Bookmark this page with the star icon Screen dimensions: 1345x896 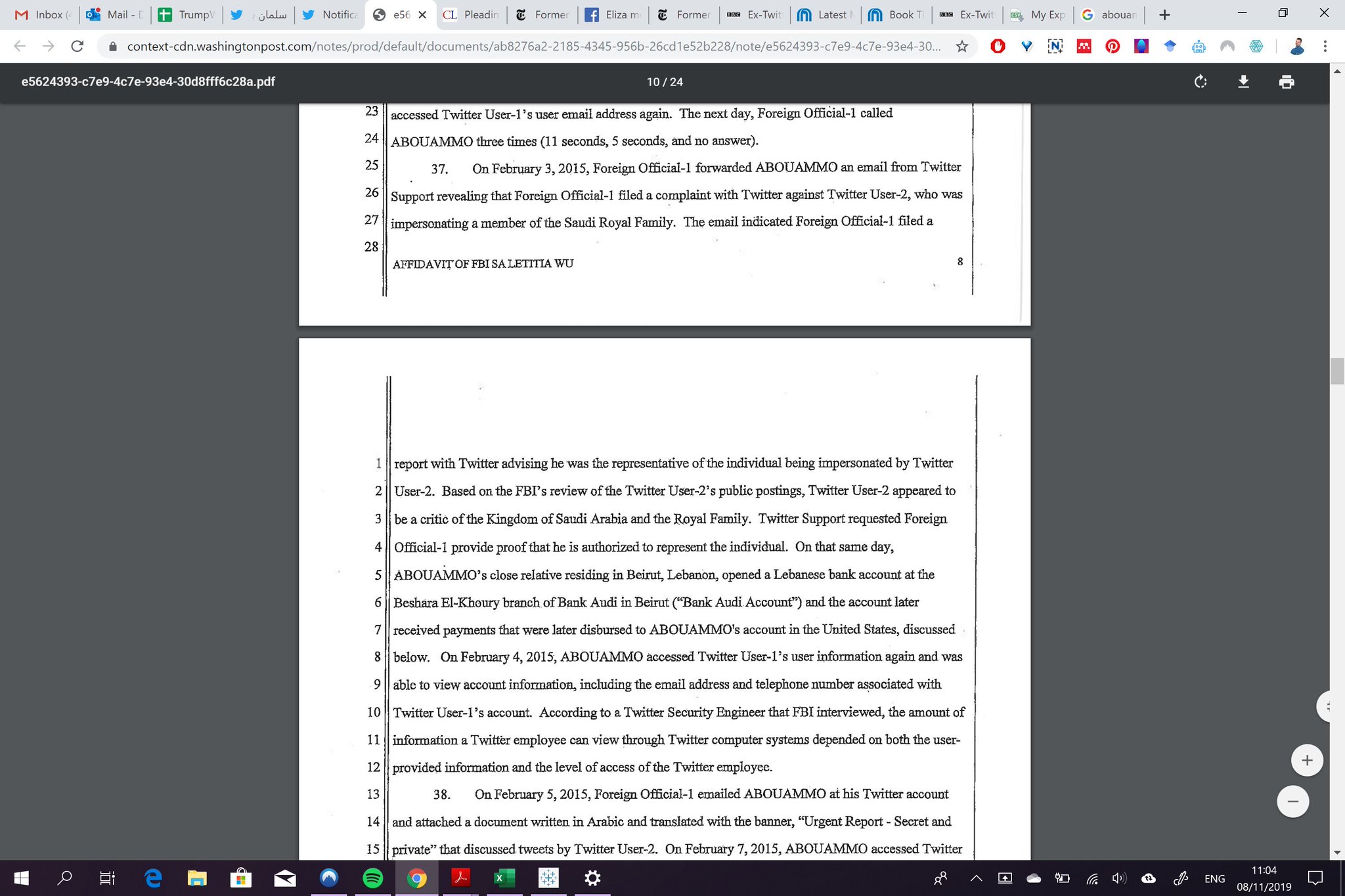[962, 46]
